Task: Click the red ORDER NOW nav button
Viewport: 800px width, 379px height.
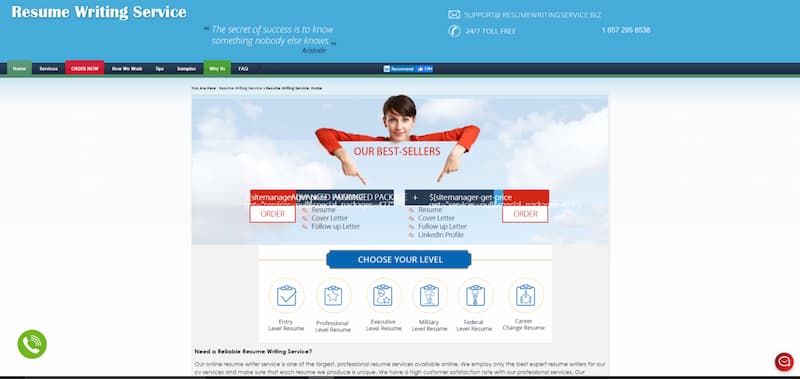Action: (x=85, y=68)
